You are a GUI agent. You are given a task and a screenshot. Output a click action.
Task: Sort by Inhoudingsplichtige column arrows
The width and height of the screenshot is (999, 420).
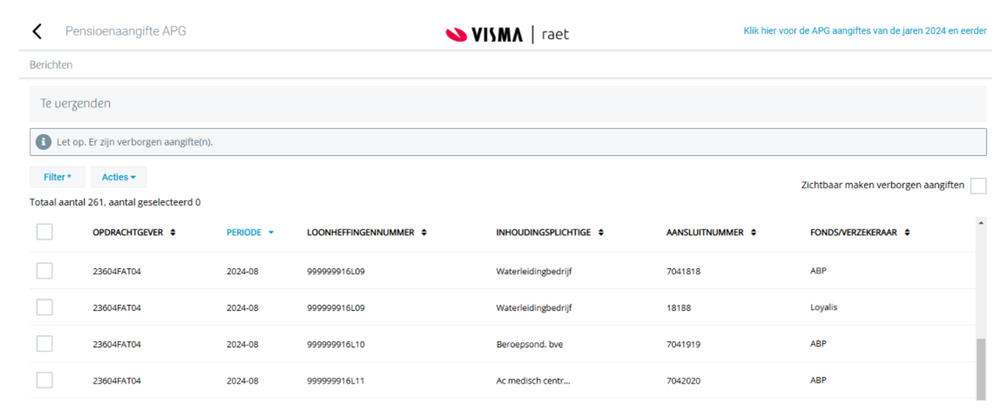(601, 233)
